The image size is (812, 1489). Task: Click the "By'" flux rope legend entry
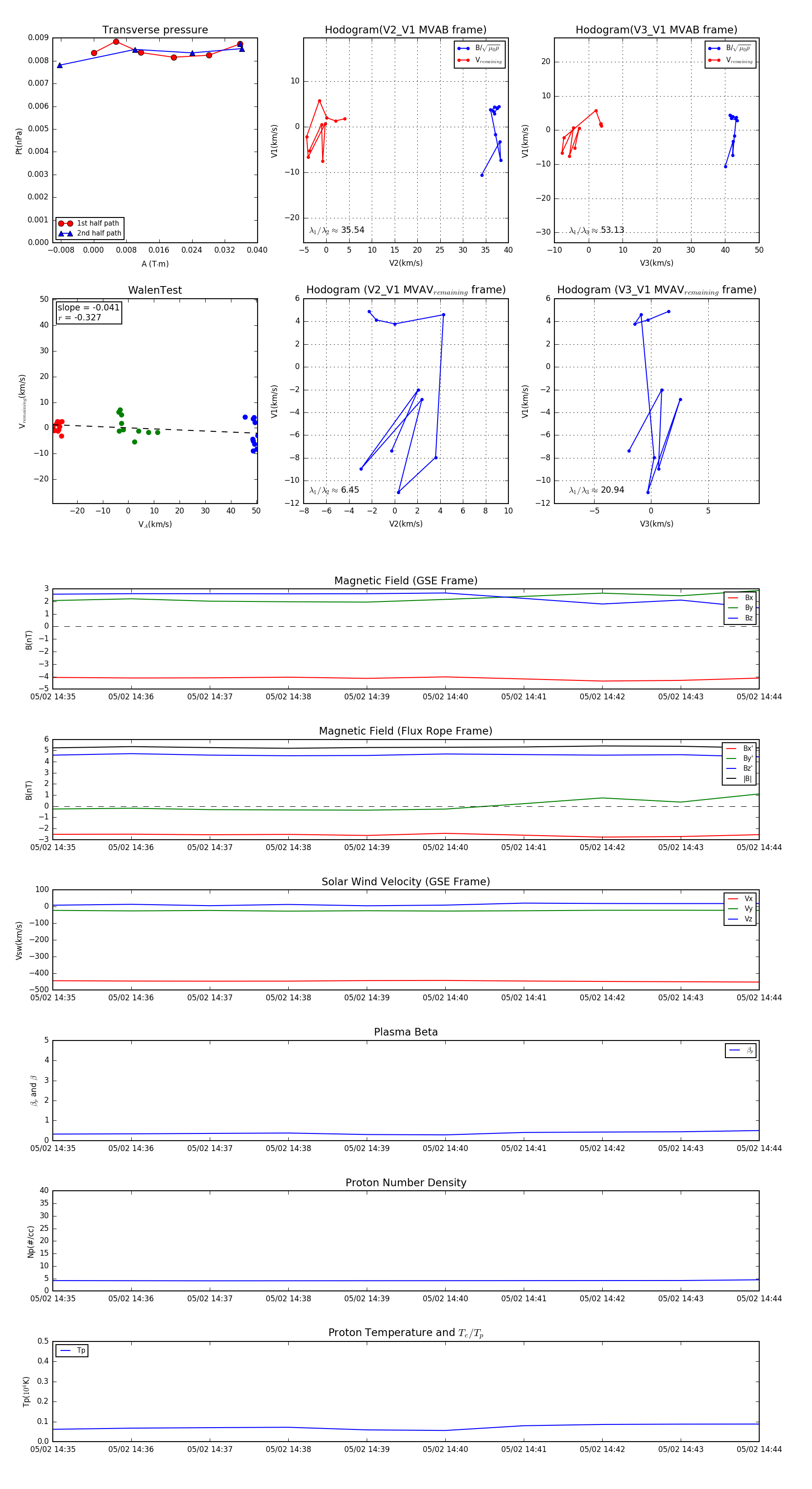740,758
